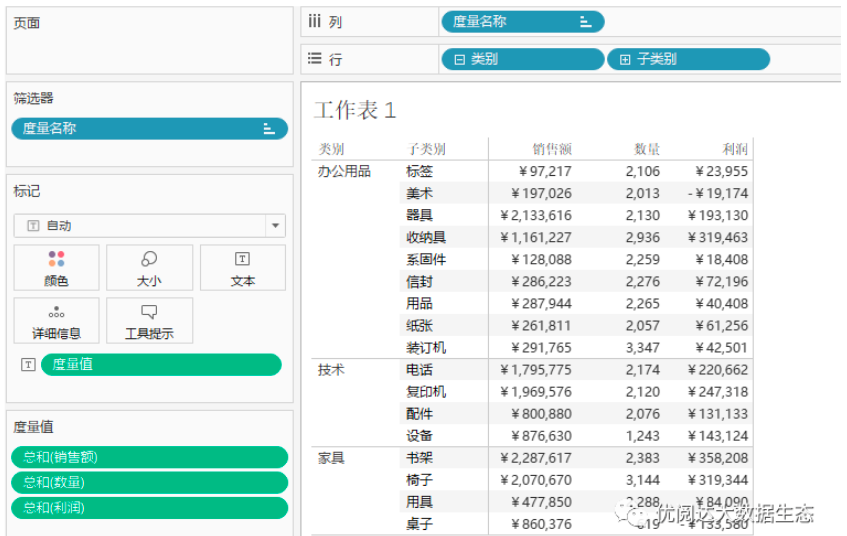
Task: Click the 复印机 sub-category label
Action: (x=426, y=392)
